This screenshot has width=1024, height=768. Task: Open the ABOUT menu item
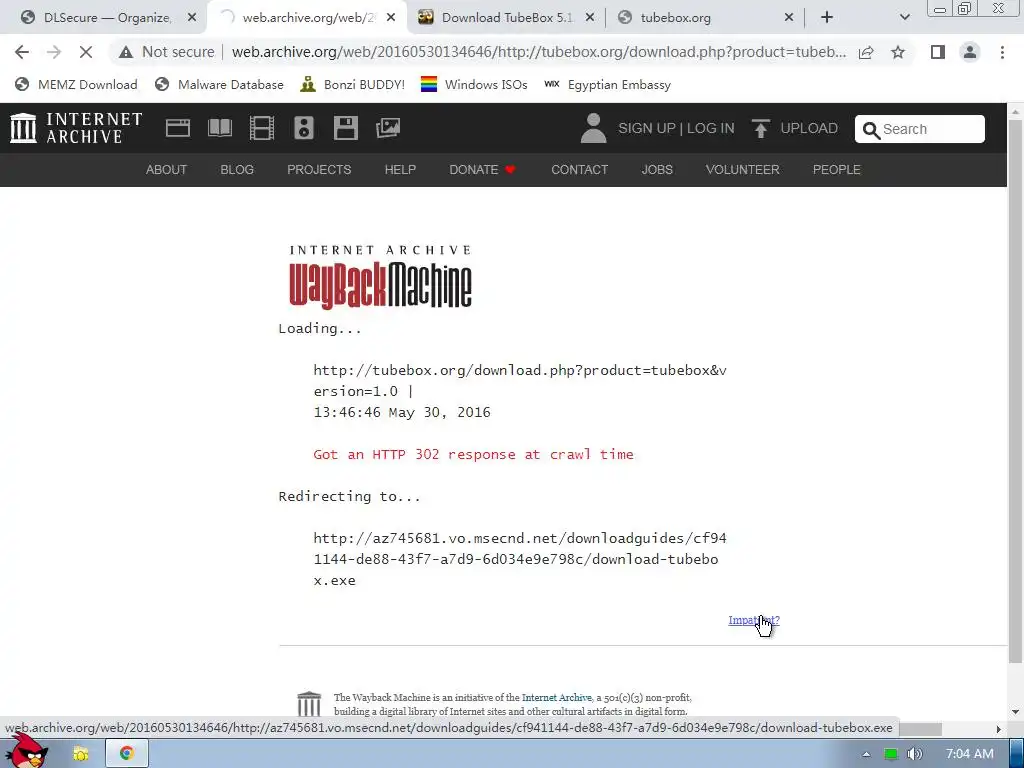pos(166,170)
